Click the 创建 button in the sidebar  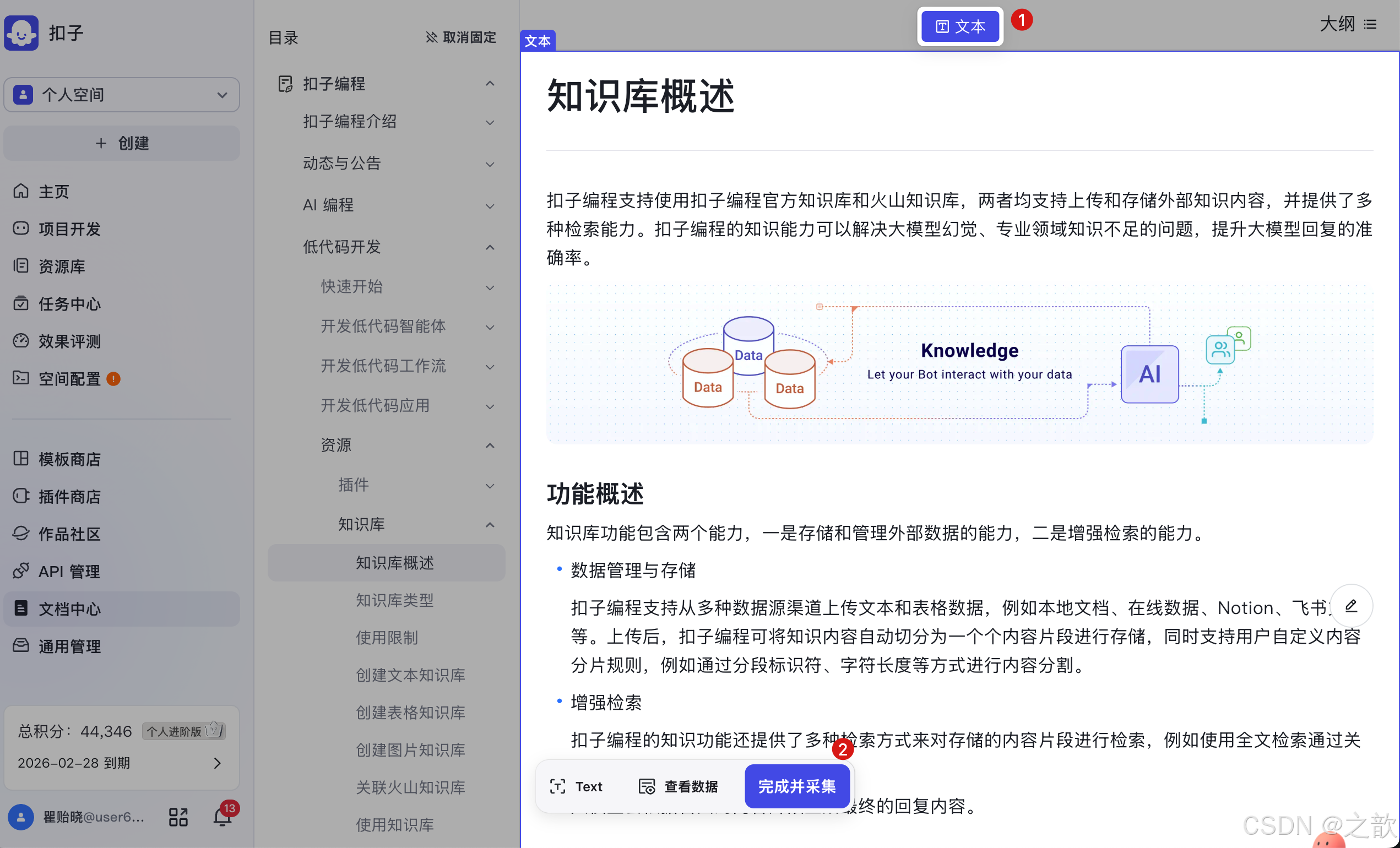coord(121,143)
